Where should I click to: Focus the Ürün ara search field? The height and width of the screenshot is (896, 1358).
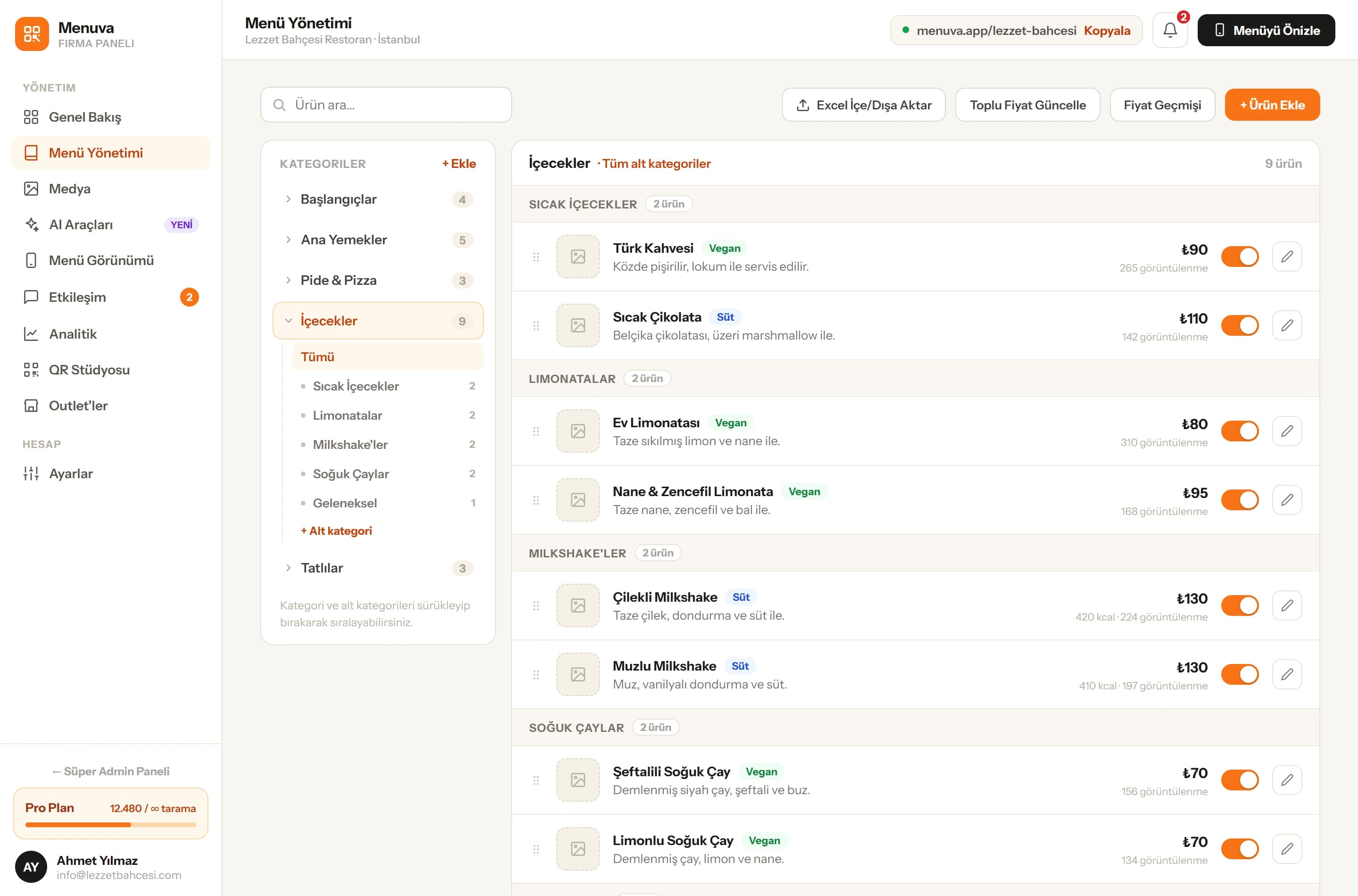coord(386,105)
